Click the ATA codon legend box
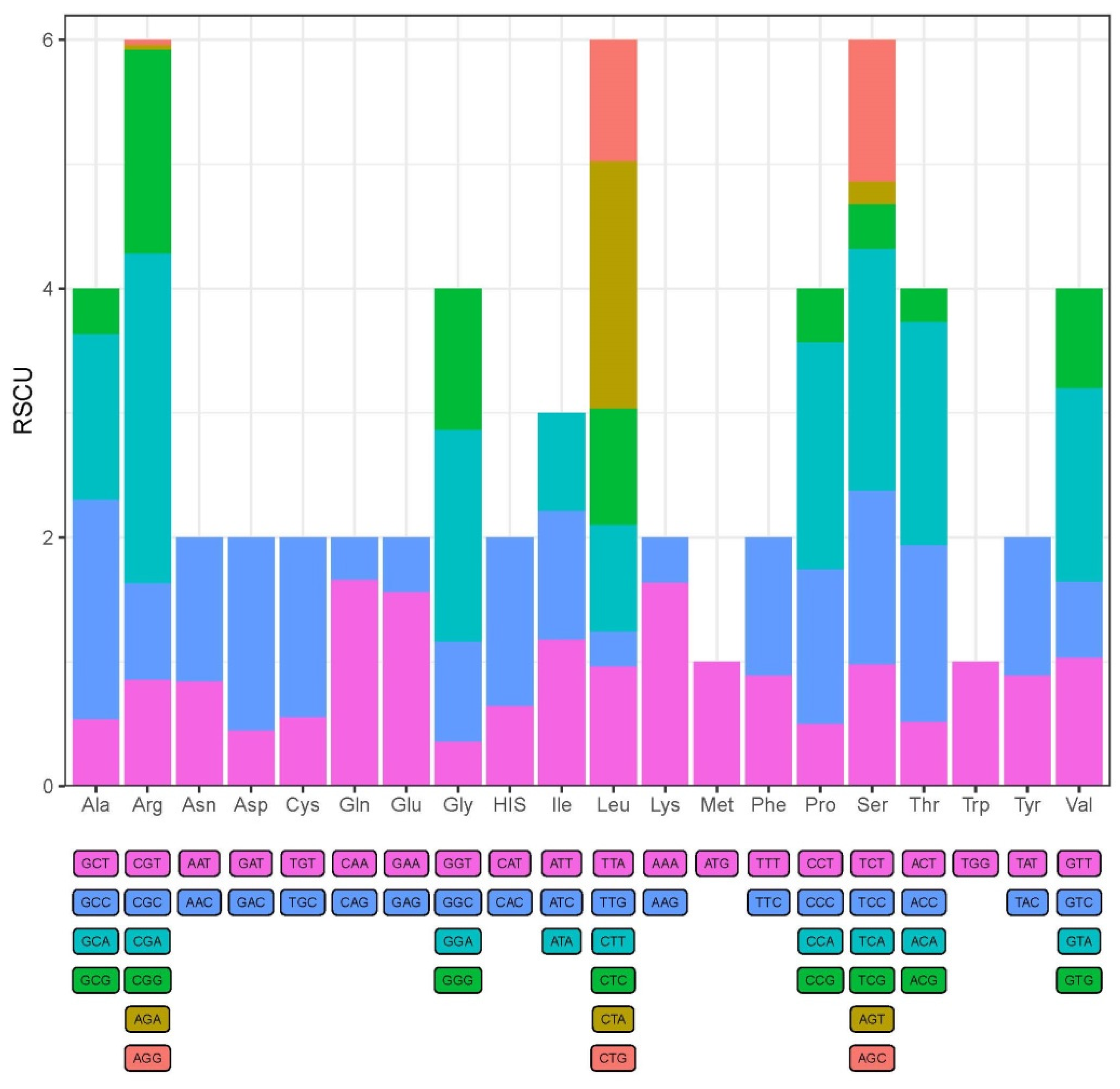The width and height of the screenshot is (1120, 1089). click(x=561, y=941)
